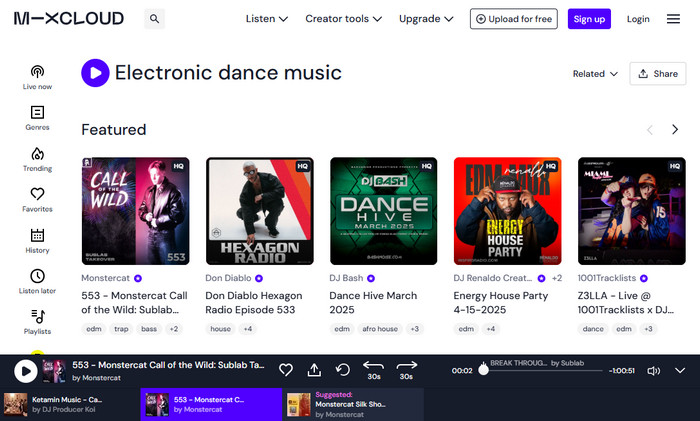Click DJ Bash verified badge

pyautogui.click(x=371, y=278)
